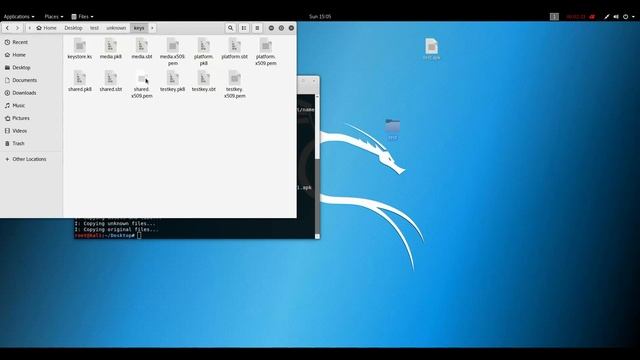Click the unknown breadcrumb in path bar

tap(116, 28)
